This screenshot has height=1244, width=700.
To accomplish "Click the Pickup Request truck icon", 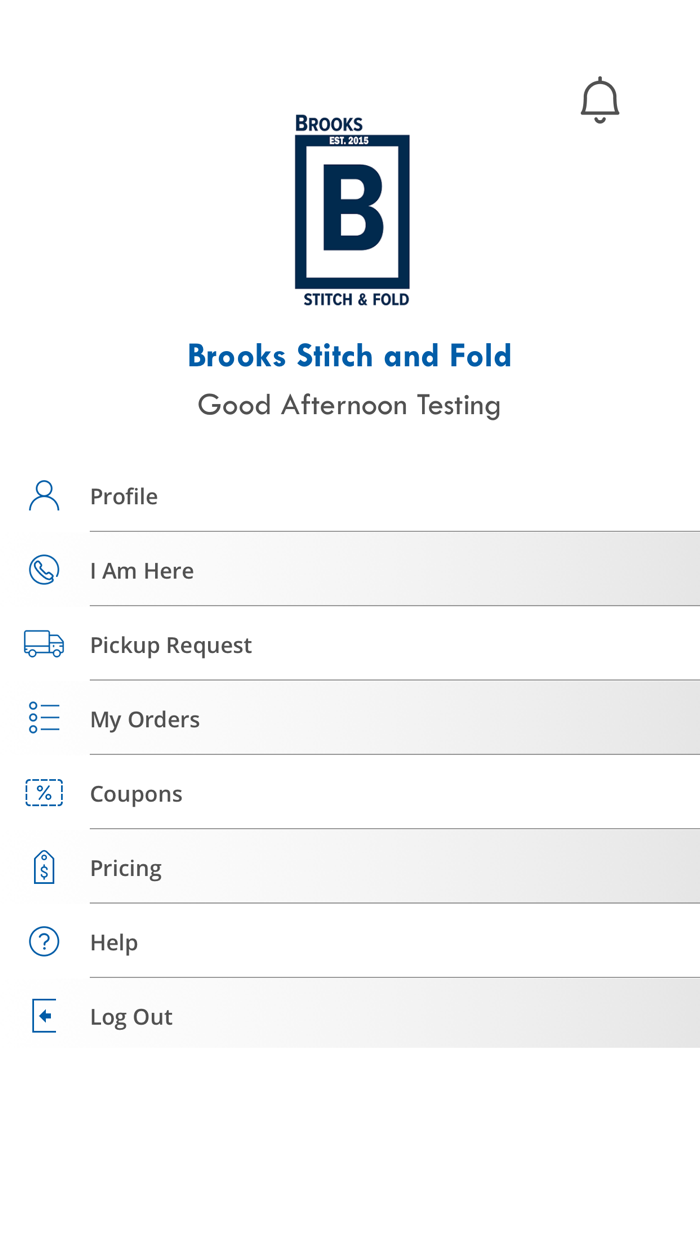I will click(44, 644).
